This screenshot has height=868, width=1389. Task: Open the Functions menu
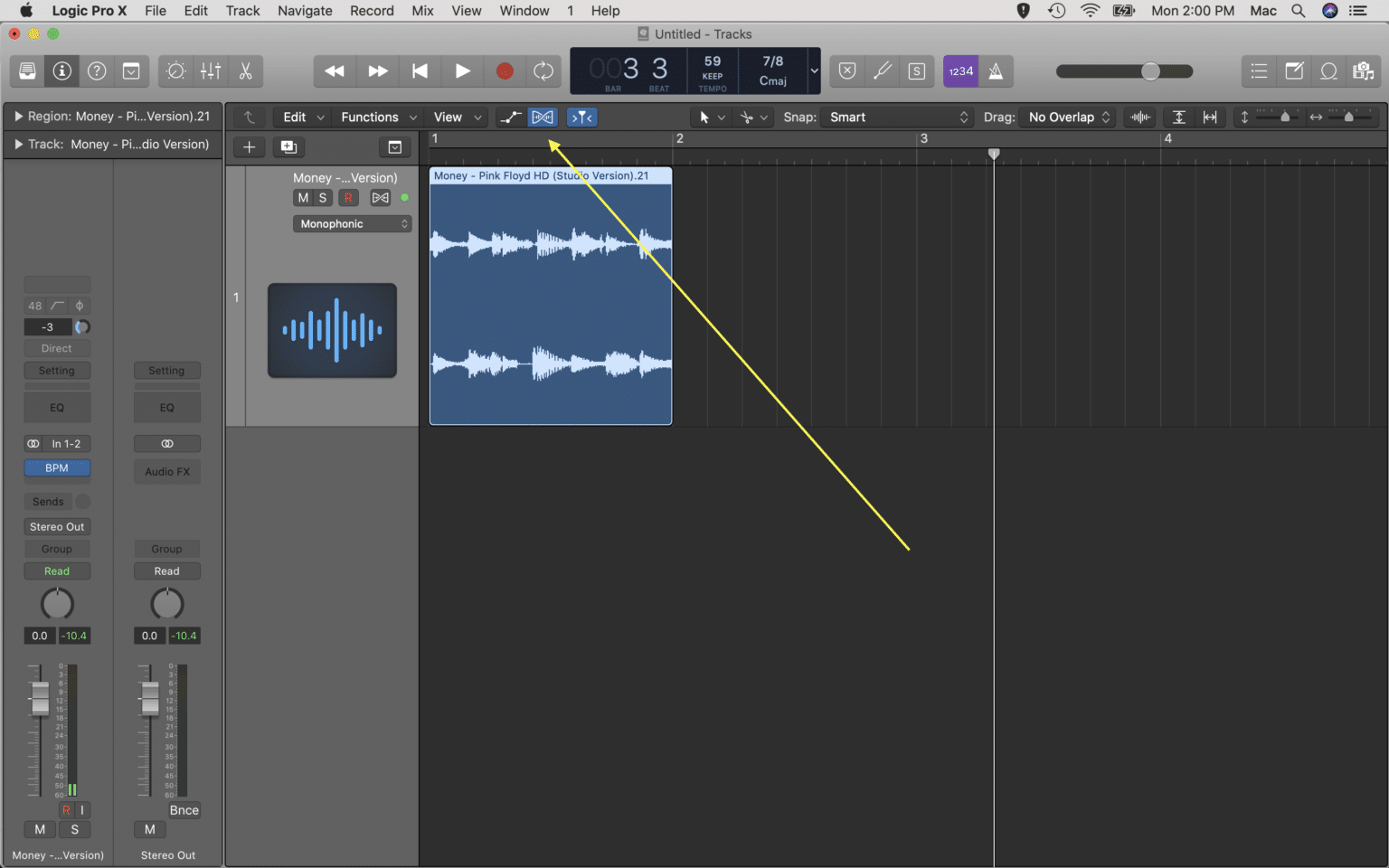tap(373, 117)
